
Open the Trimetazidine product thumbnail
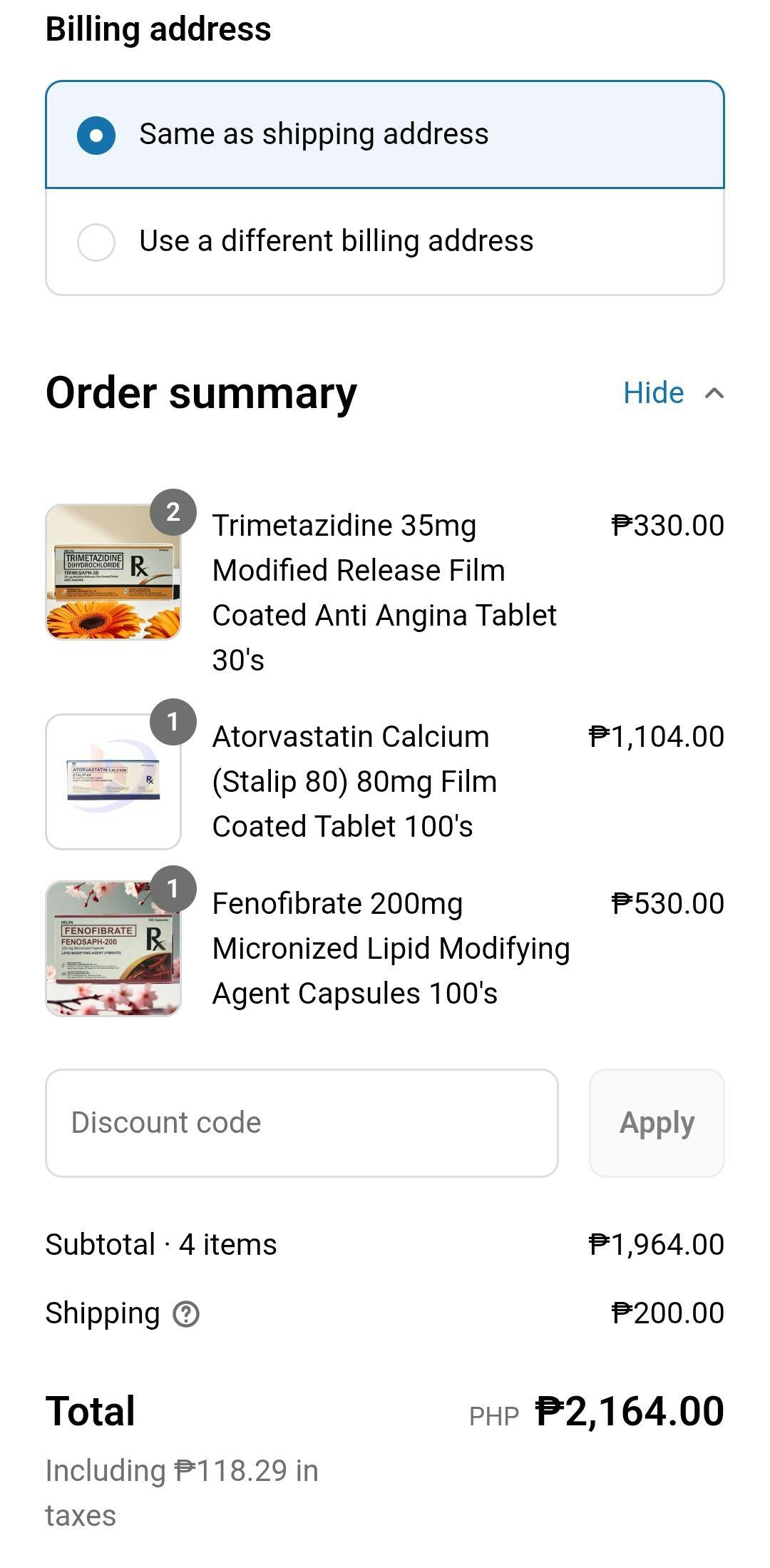coord(113,572)
